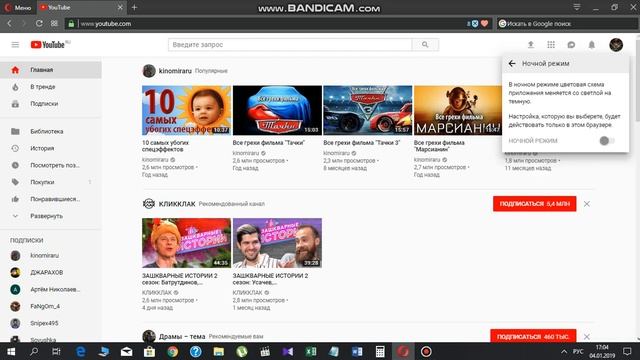The image size is (640, 360).
Task: Open История in the sidebar
Action: [51, 148]
